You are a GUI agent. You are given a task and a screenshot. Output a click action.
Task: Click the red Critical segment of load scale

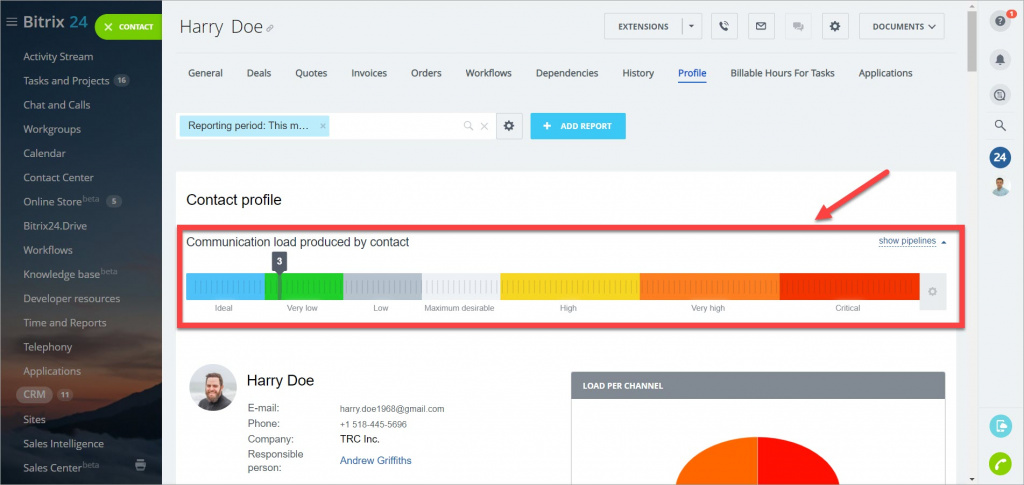click(x=849, y=287)
